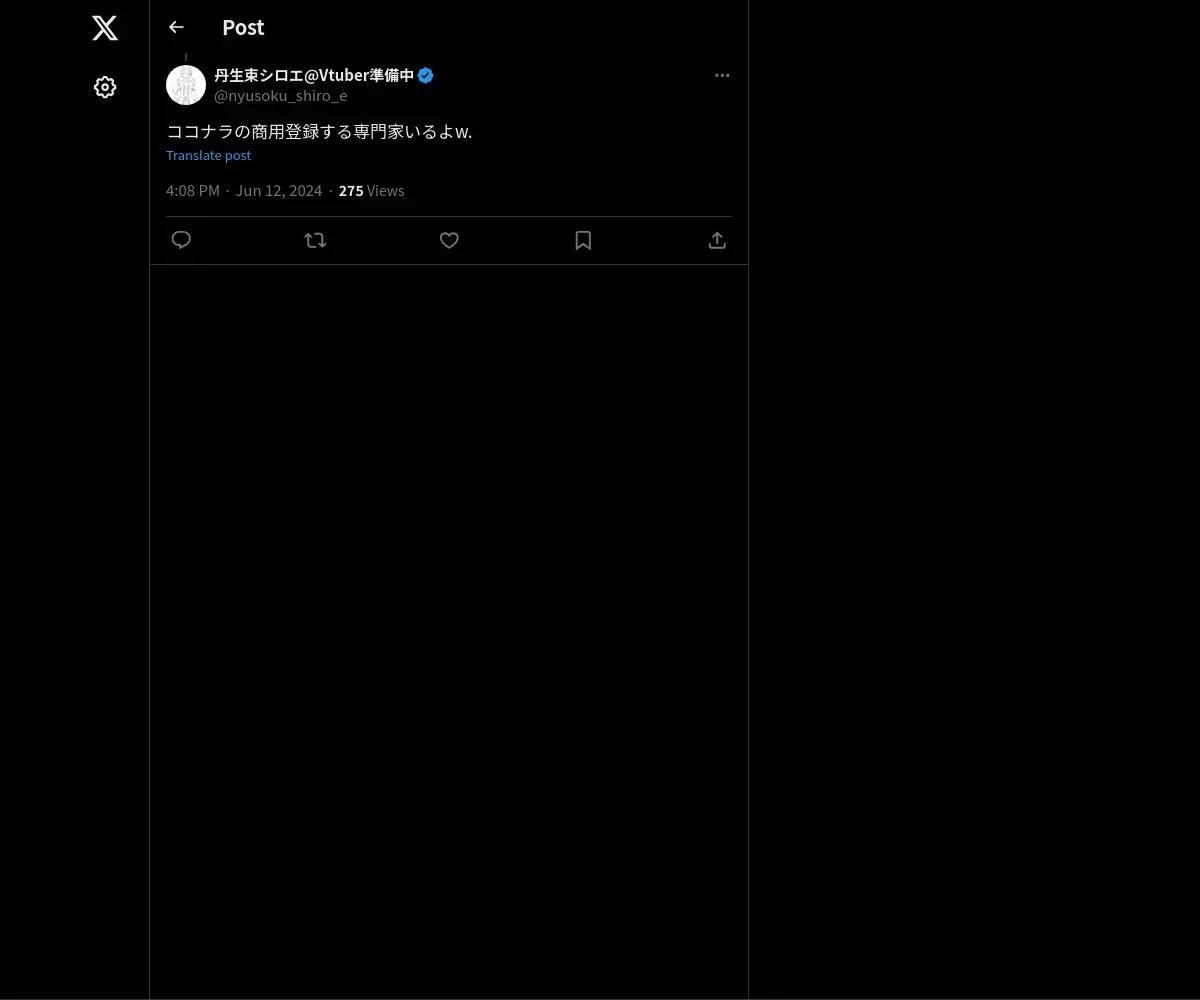Viewport: 1200px width, 1000px height.
Task: Click the X logo in sidebar
Action: click(x=105, y=28)
